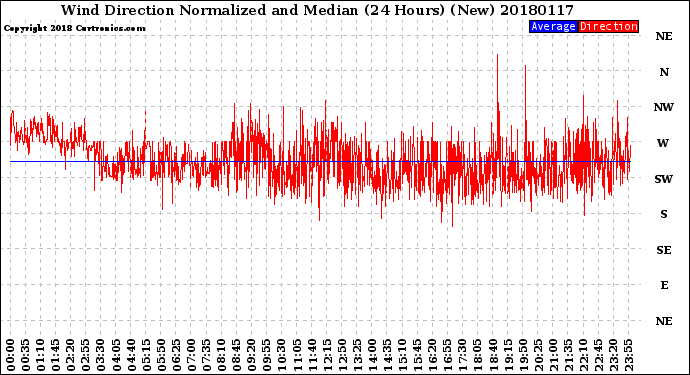Click the 08:10 time axis label
The image size is (690, 375).
(x=221, y=355)
